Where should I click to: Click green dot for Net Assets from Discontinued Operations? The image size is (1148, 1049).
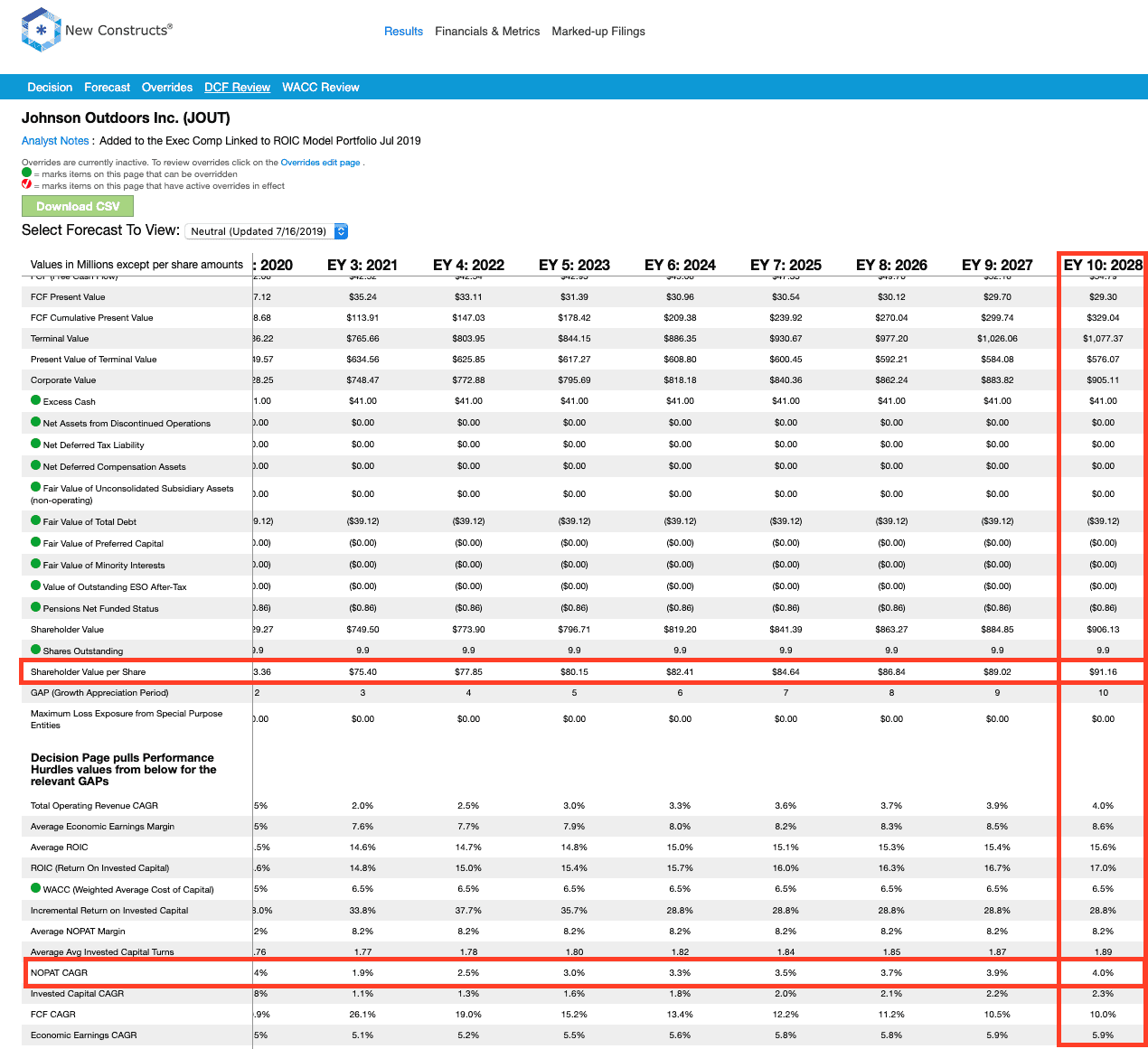(36, 422)
